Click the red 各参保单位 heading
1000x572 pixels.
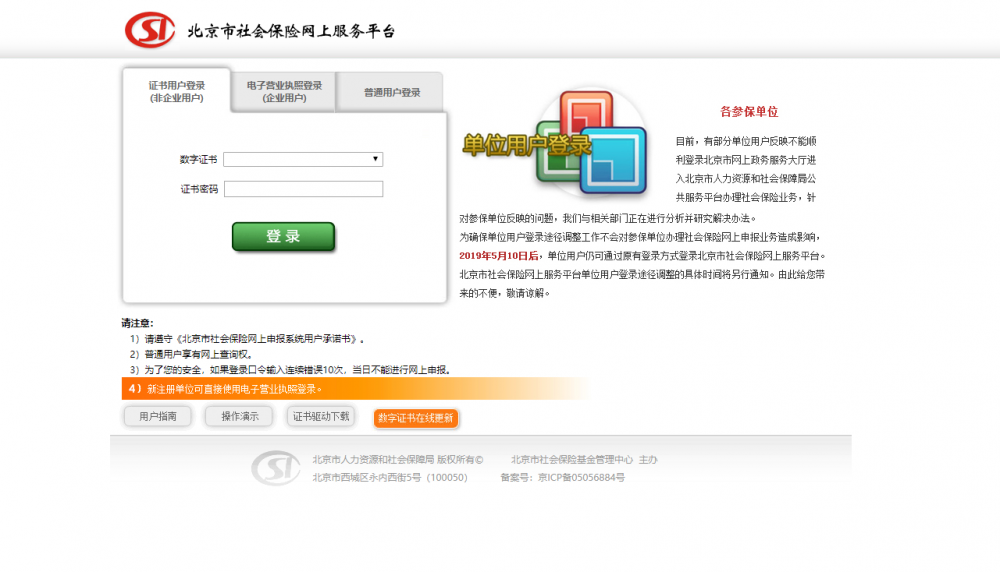[x=749, y=112]
